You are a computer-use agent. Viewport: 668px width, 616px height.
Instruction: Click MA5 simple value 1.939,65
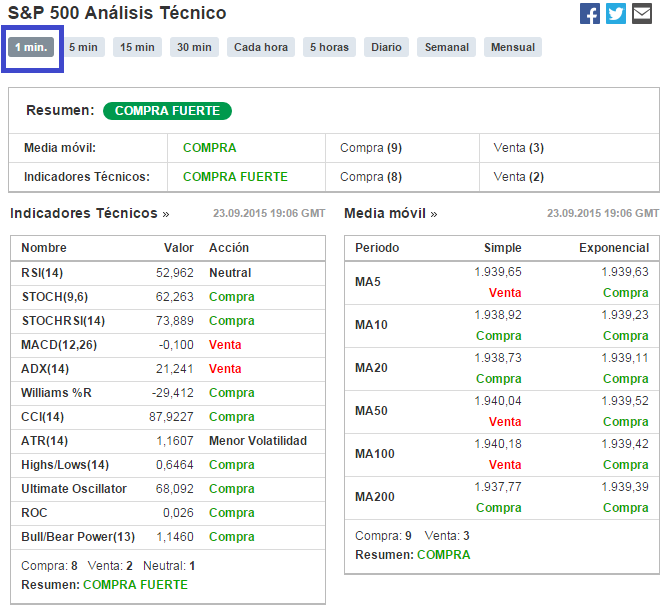[498, 272]
